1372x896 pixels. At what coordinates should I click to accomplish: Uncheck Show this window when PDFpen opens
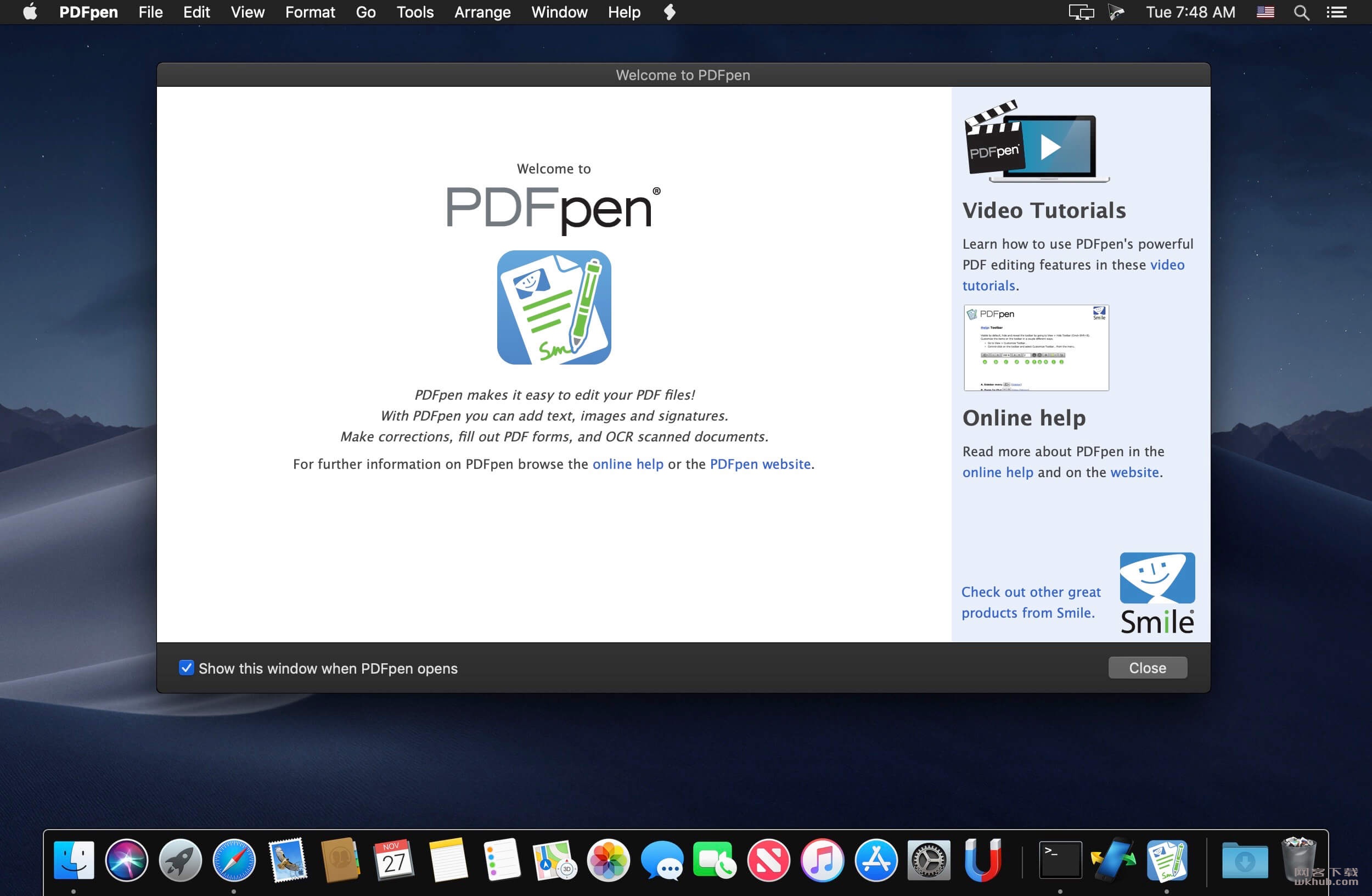coord(186,668)
